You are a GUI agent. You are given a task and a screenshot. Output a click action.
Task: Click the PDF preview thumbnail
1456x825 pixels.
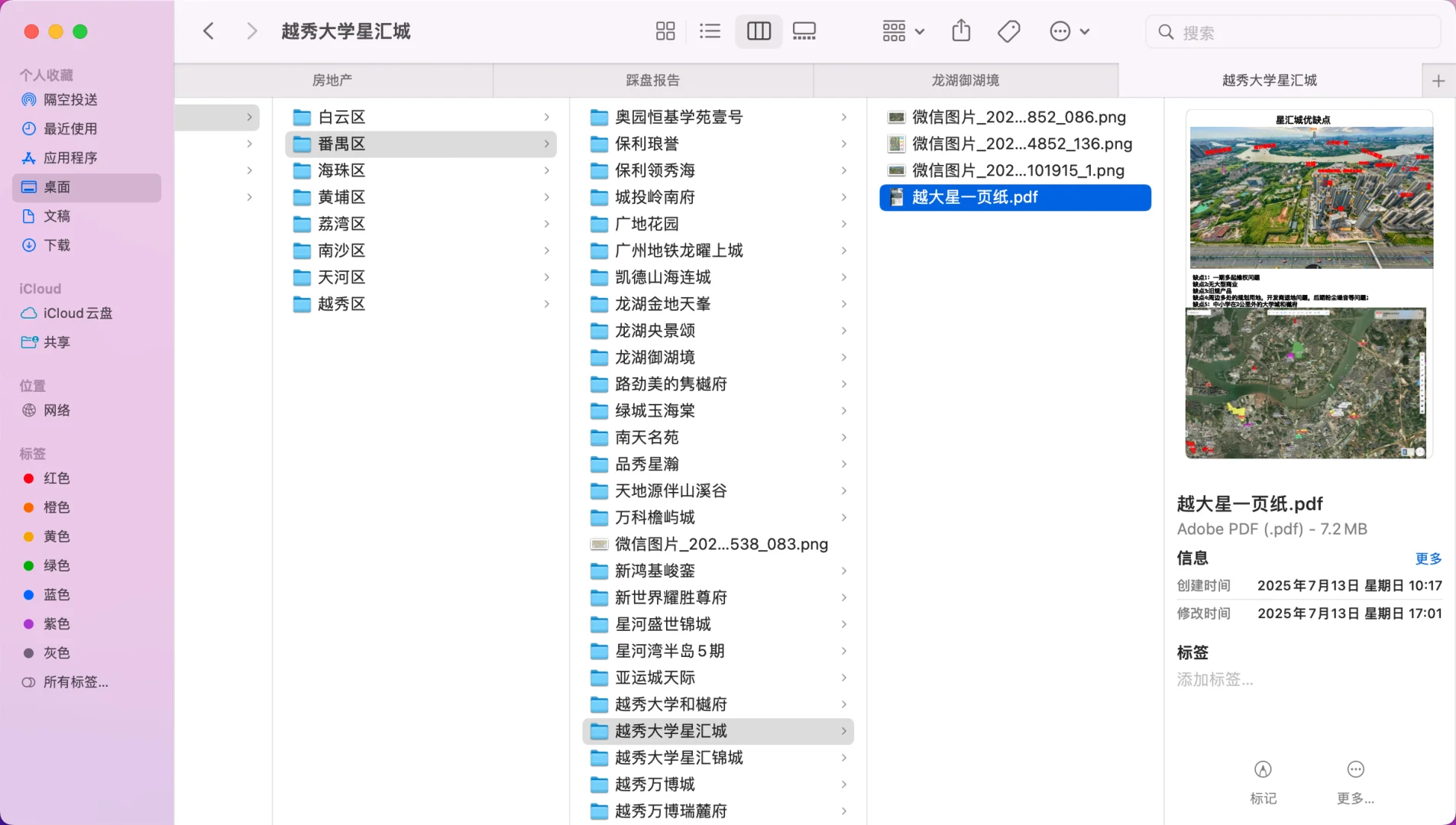tap(1309, 284)
